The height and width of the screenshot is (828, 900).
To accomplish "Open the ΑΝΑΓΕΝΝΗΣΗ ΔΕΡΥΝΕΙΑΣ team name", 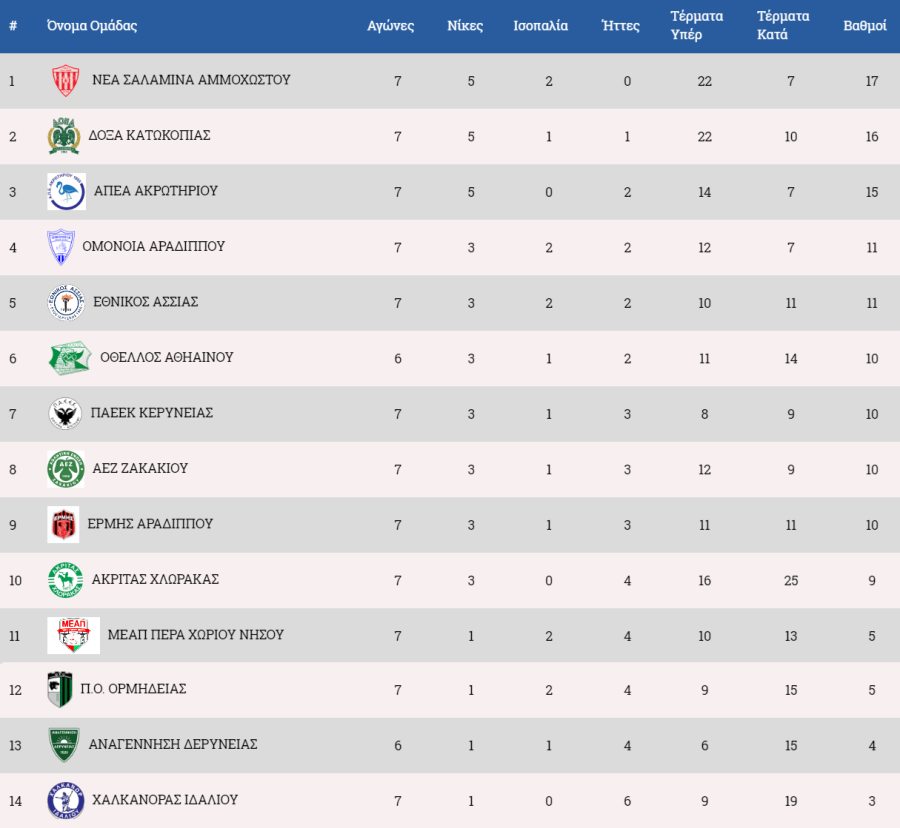I will 173,744.
